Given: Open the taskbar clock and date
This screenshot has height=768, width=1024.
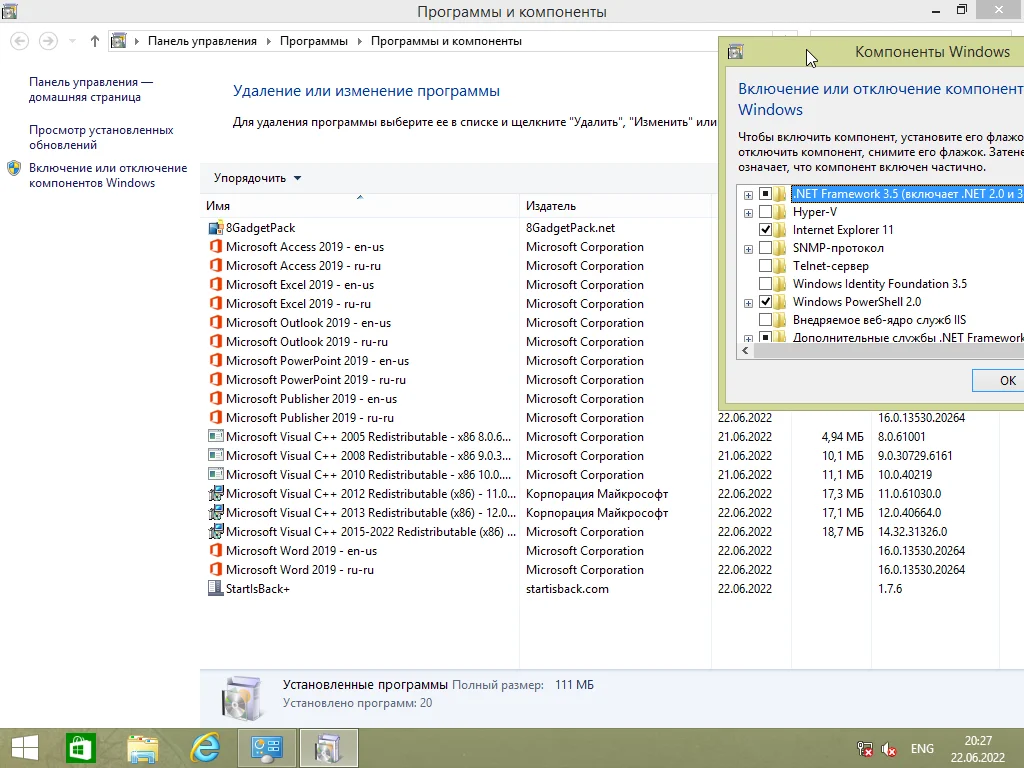Looking at the screenshot, I should coord(978,749).
